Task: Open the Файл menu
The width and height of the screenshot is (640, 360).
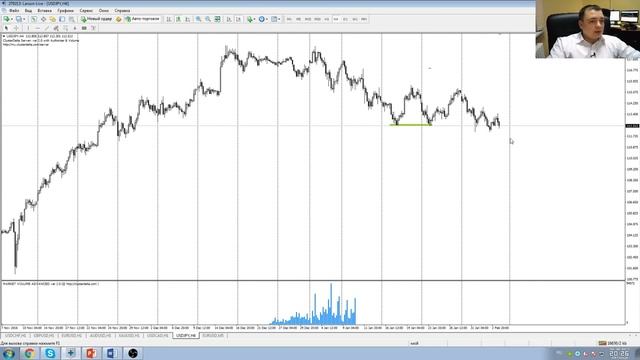Action: [x=14, y=11]
